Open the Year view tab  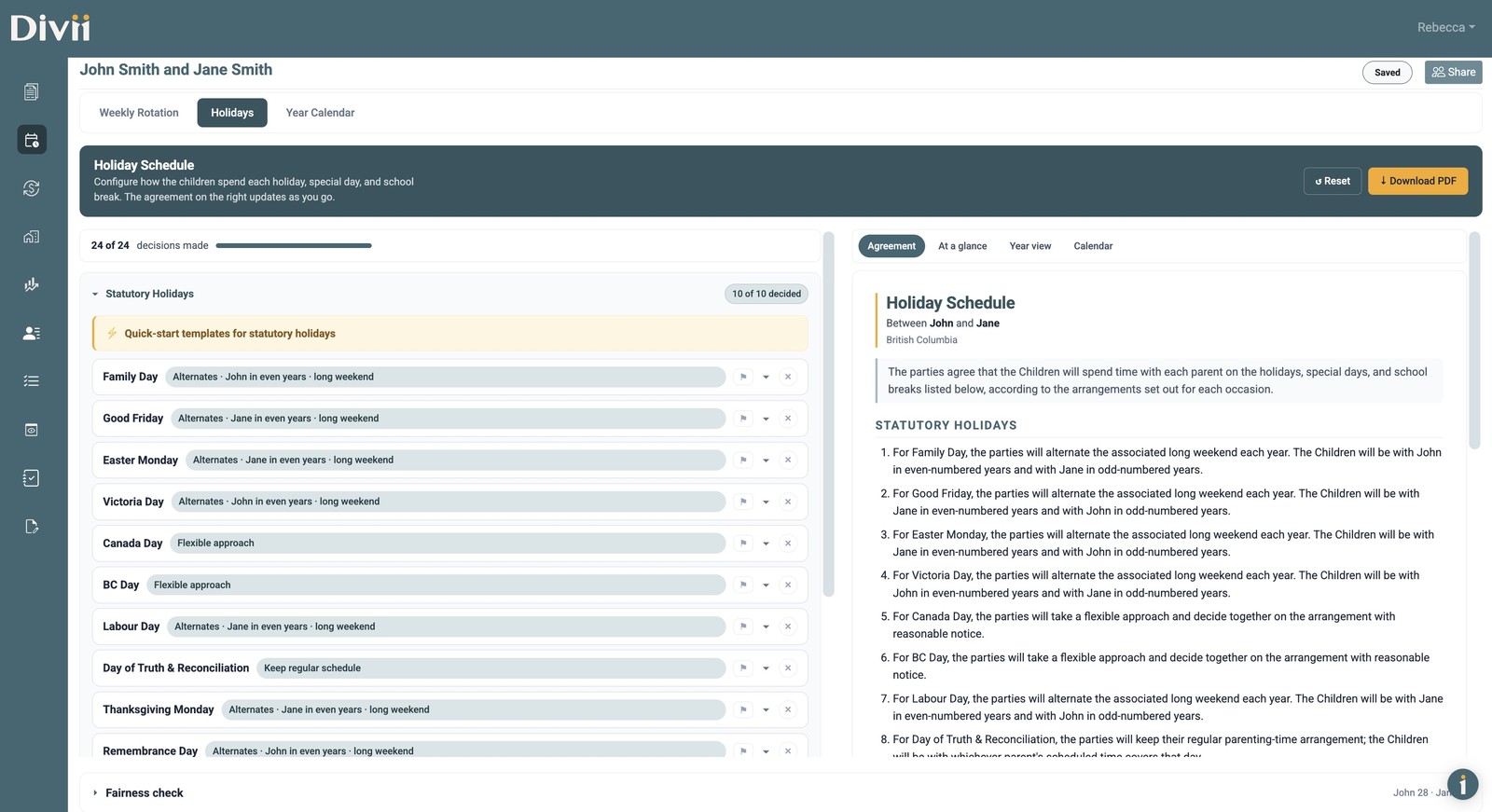[x=1030, y=246]
